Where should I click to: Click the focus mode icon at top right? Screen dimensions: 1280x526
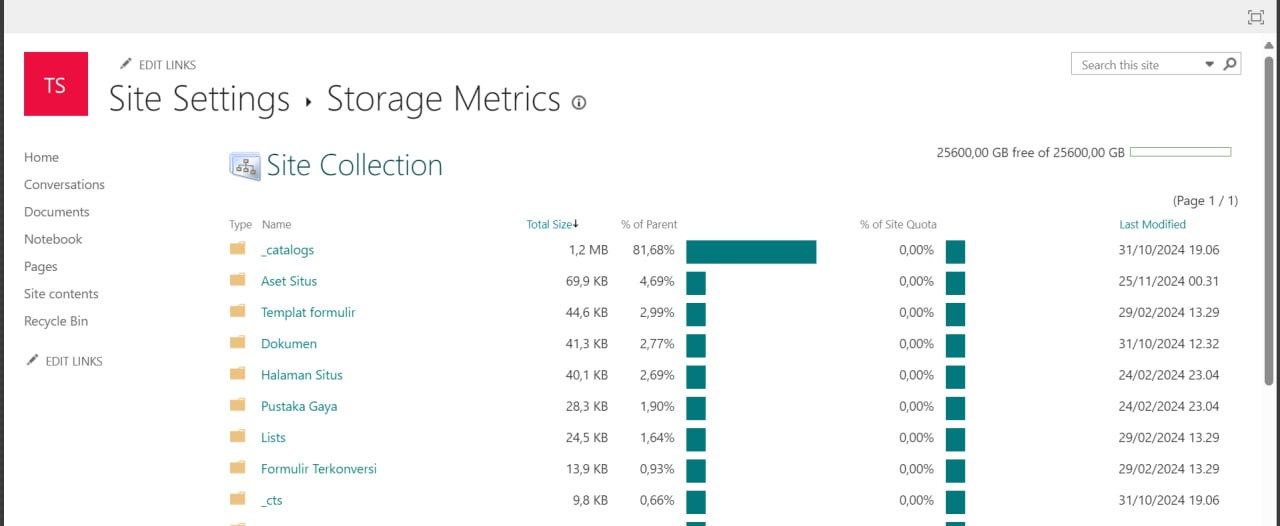pos(1256,17)
